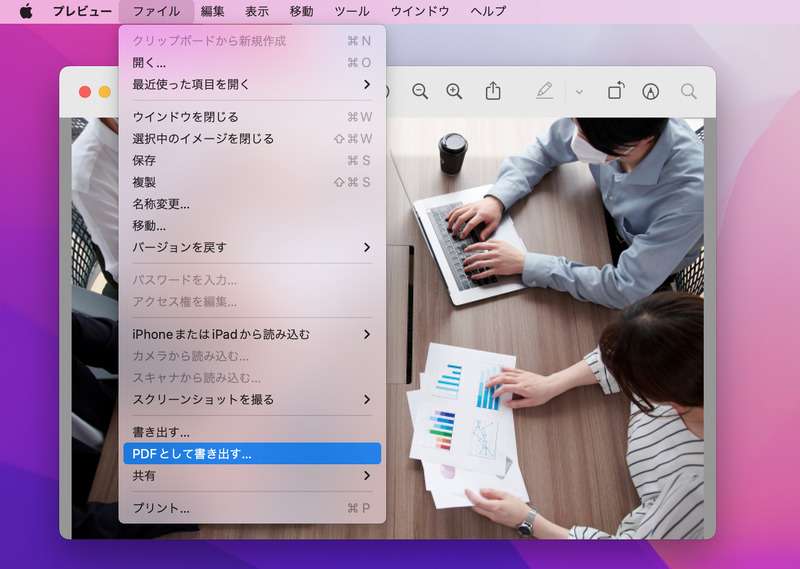Click the search magnifier in toolbar
The width and height of the screenshot is (800, 569).
pos(688,92)
